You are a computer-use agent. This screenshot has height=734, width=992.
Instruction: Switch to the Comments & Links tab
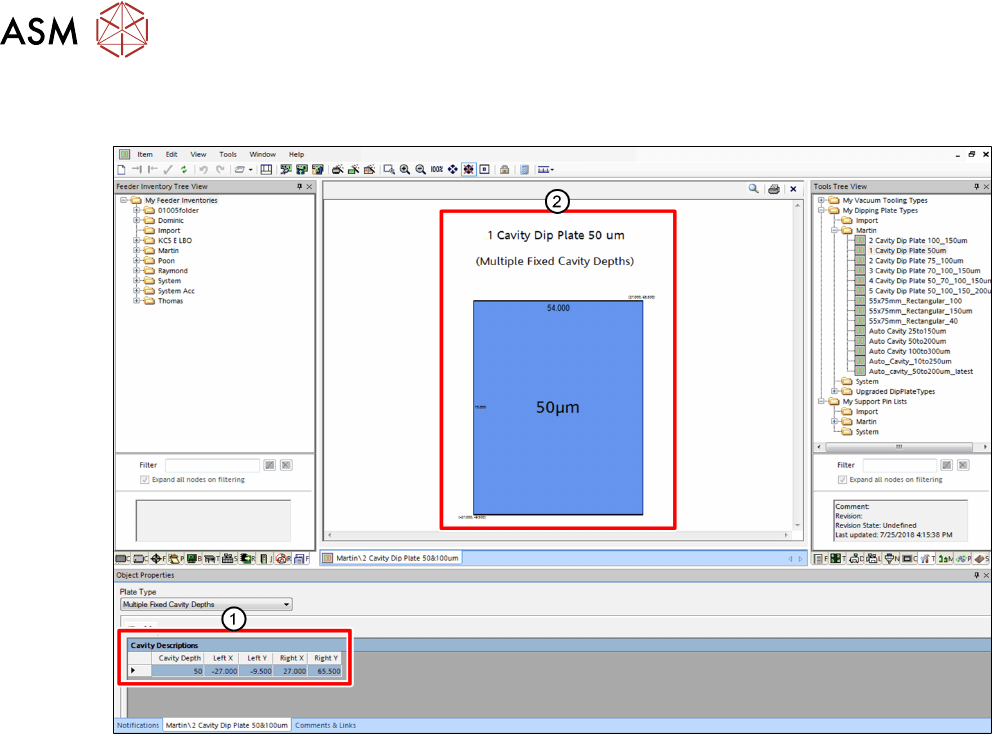[325, 725]
